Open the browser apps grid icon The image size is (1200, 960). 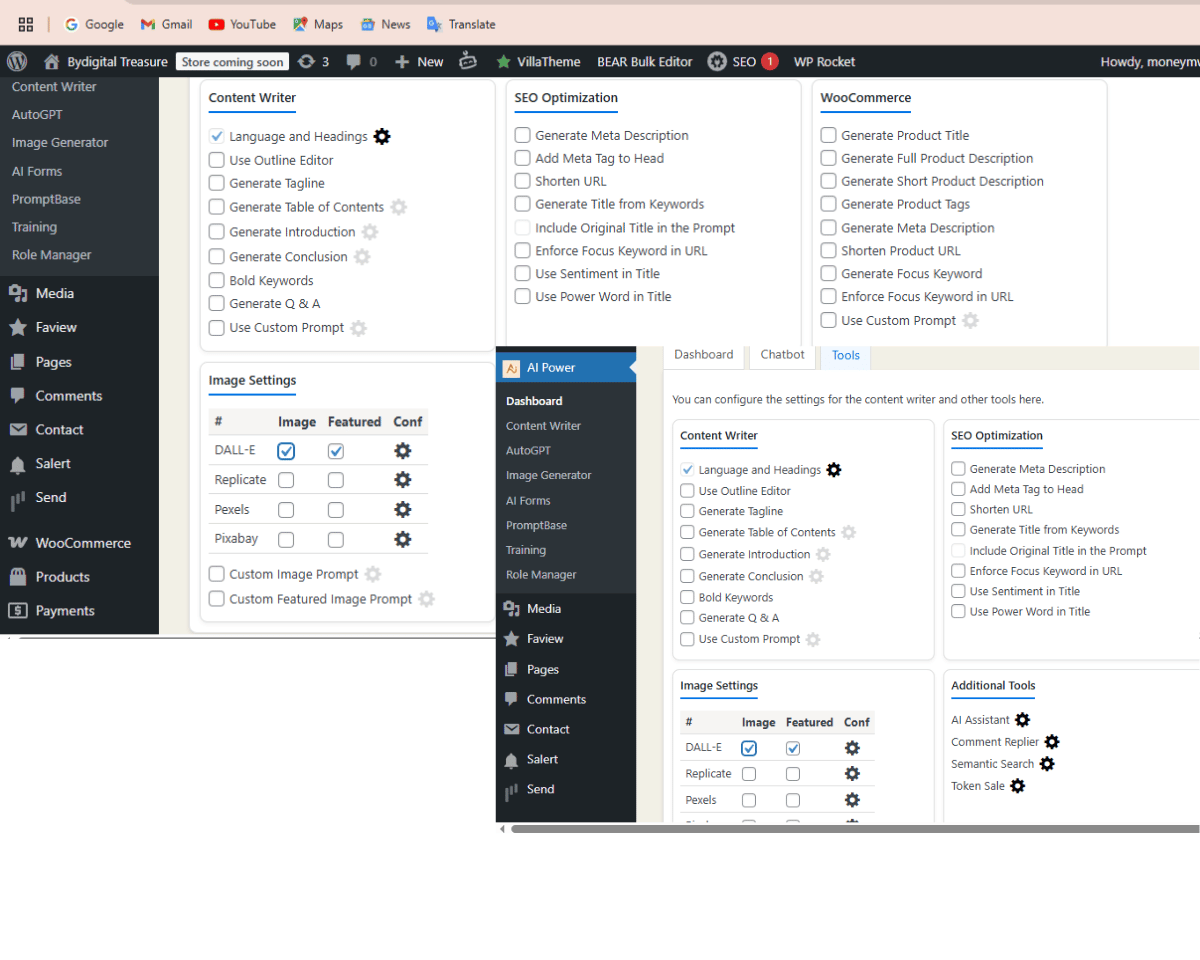[x=26, y=24]
